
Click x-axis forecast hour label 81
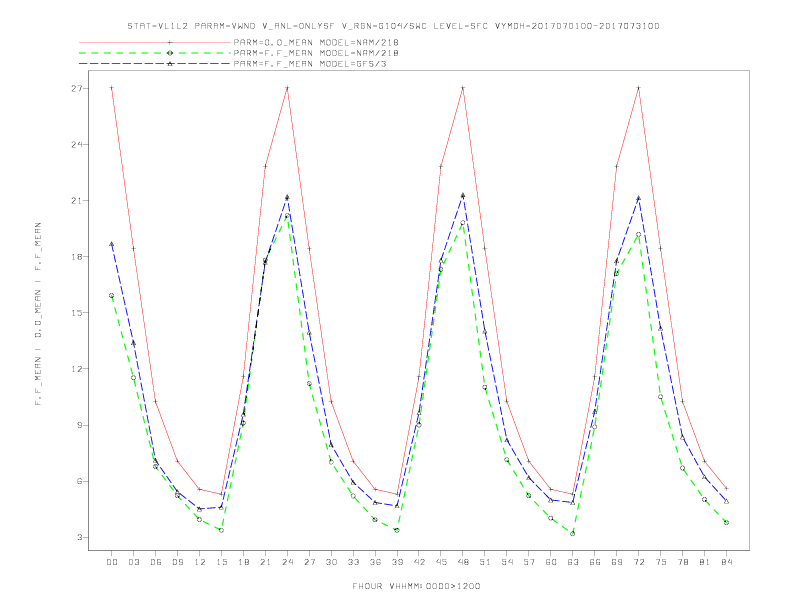pyautogui.click(x=705, y=562)
